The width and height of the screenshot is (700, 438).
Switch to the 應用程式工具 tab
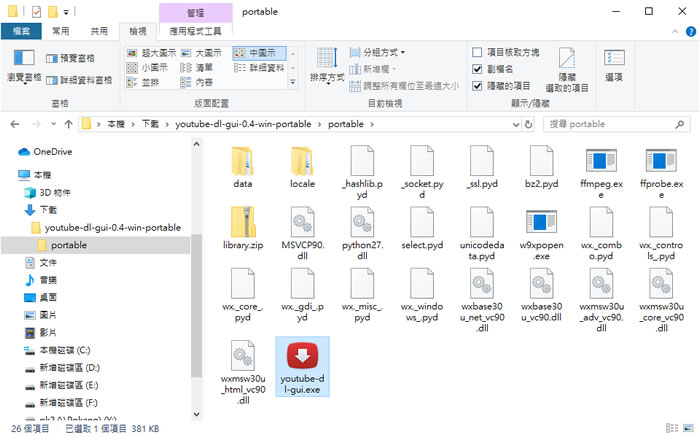(196, 31)
